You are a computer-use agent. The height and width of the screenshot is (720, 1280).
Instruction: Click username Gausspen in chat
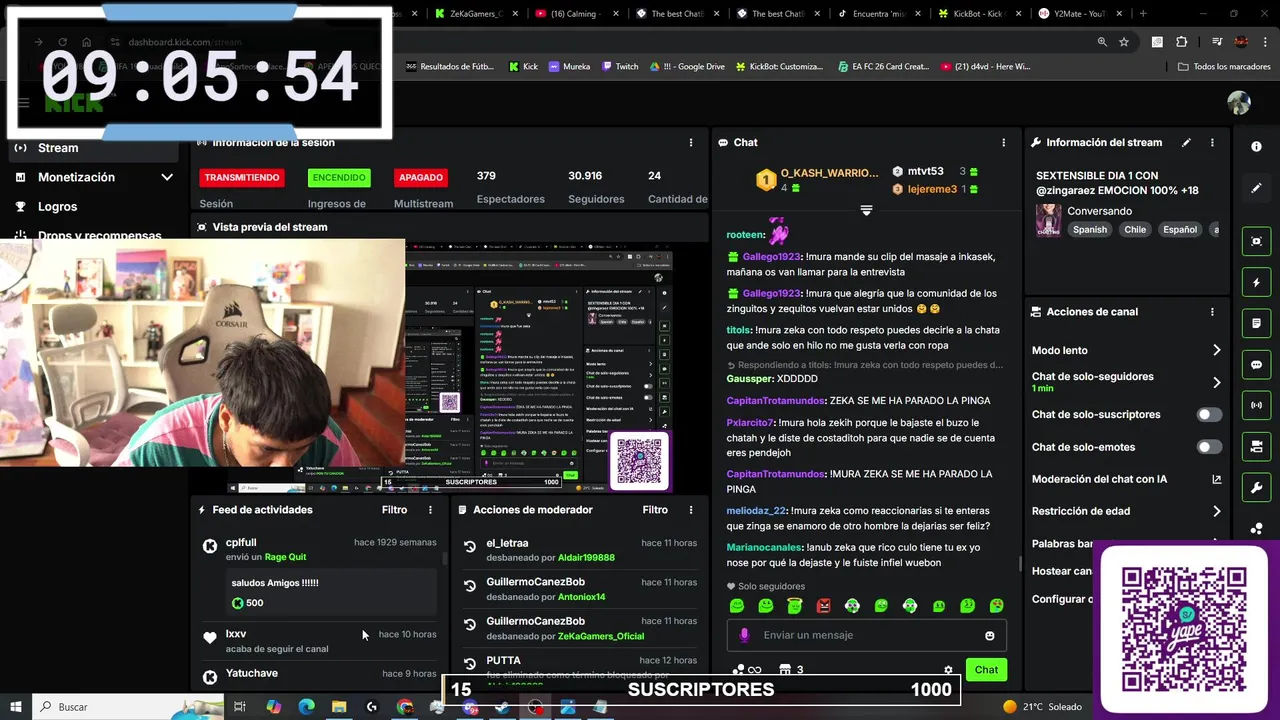(750, 379)
